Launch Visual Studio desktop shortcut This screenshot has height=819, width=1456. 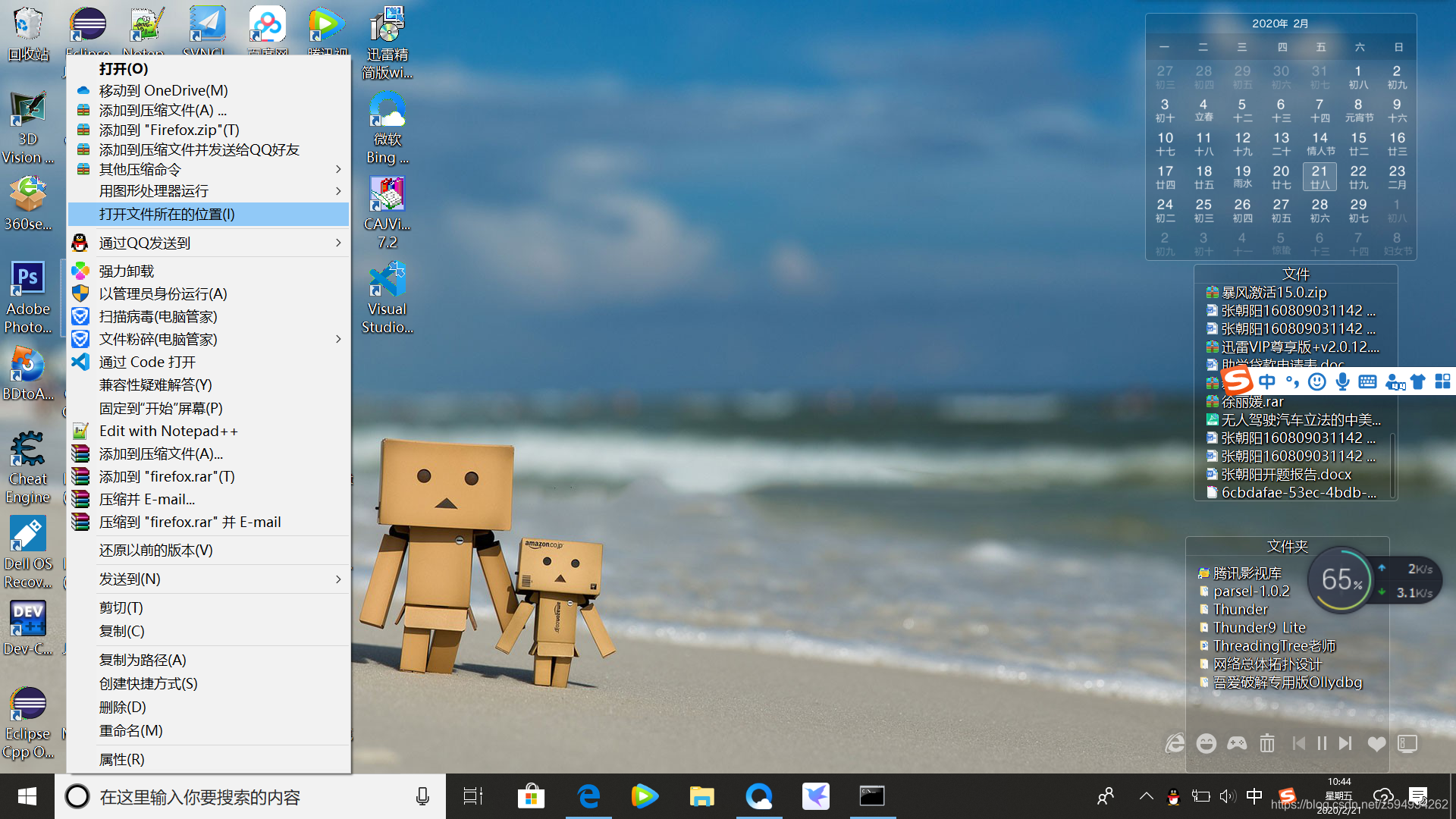[388, 297]
